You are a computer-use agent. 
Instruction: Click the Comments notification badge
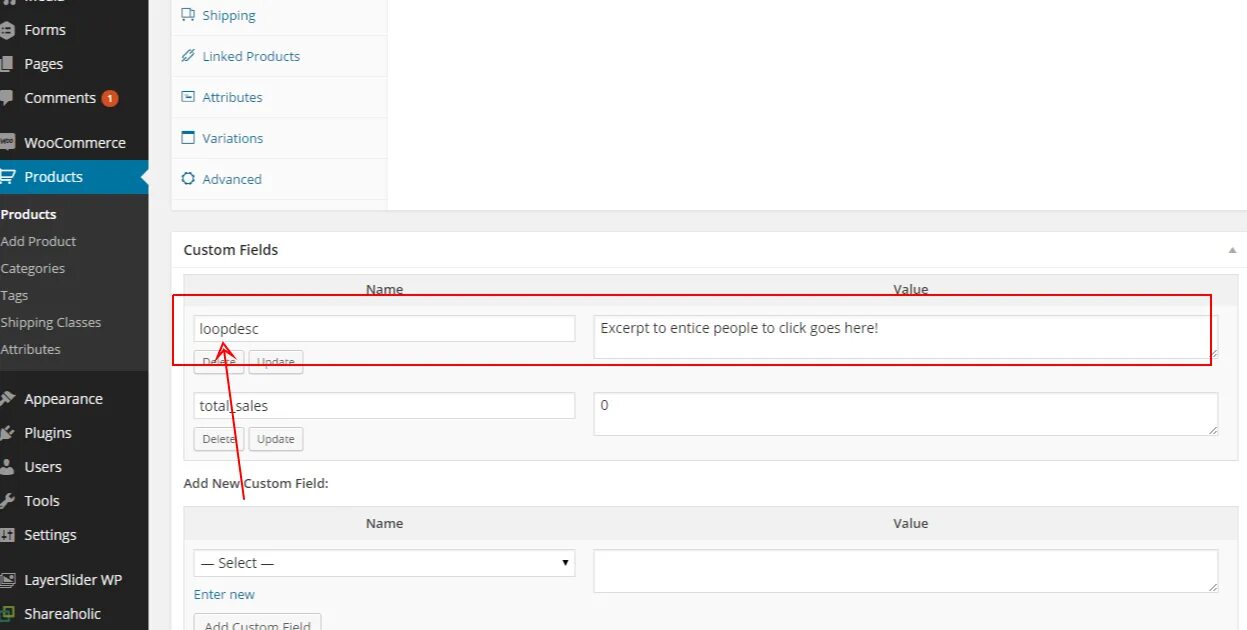[110, 98]
